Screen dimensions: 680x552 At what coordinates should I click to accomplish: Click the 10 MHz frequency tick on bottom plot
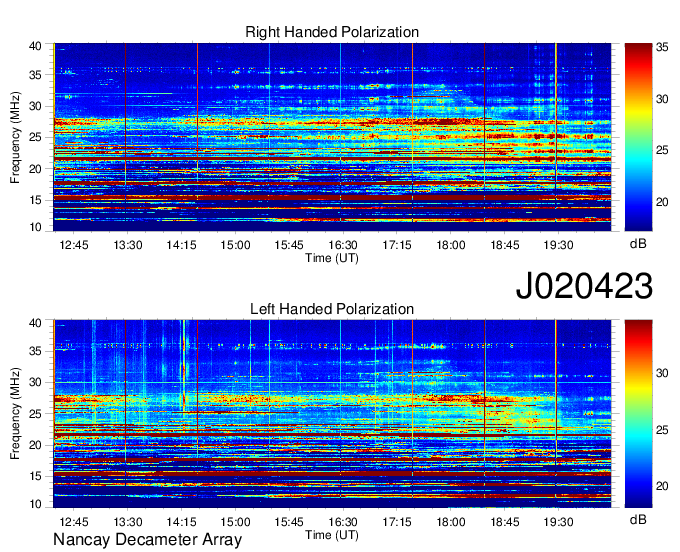tap(36, 504)
